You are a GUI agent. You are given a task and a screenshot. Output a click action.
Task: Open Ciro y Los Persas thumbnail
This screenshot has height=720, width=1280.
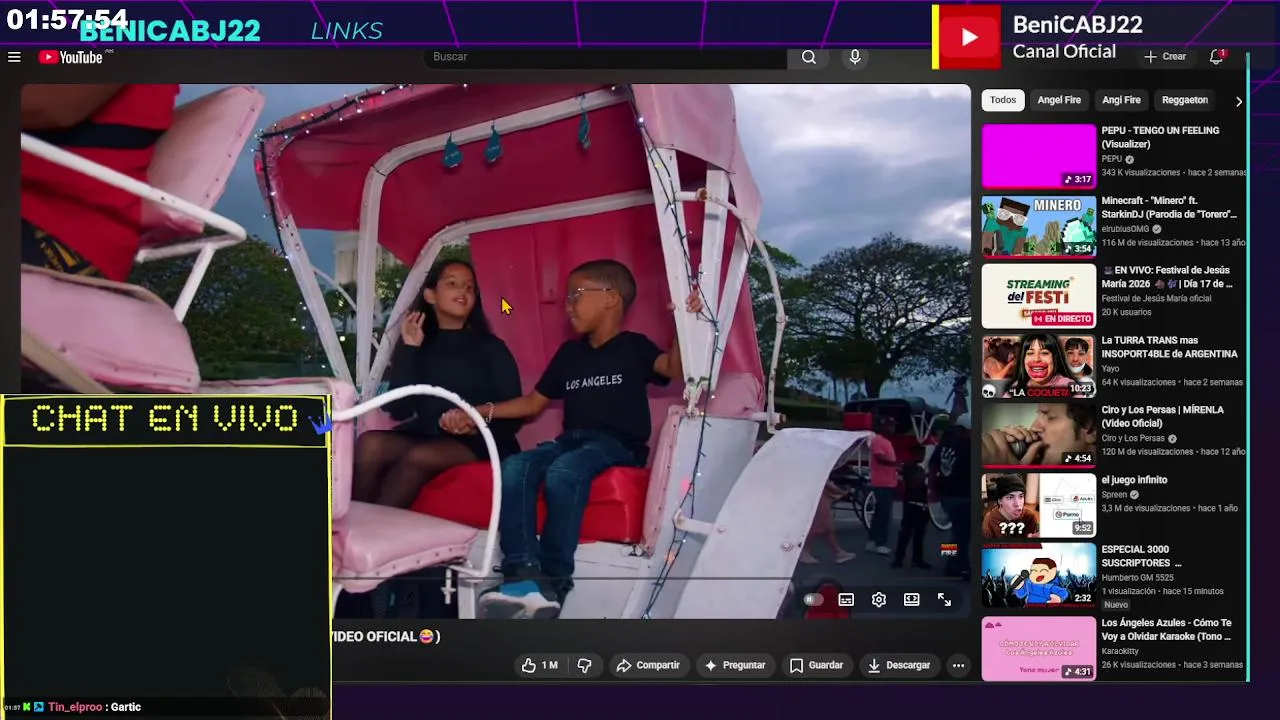coord(1039,436)
